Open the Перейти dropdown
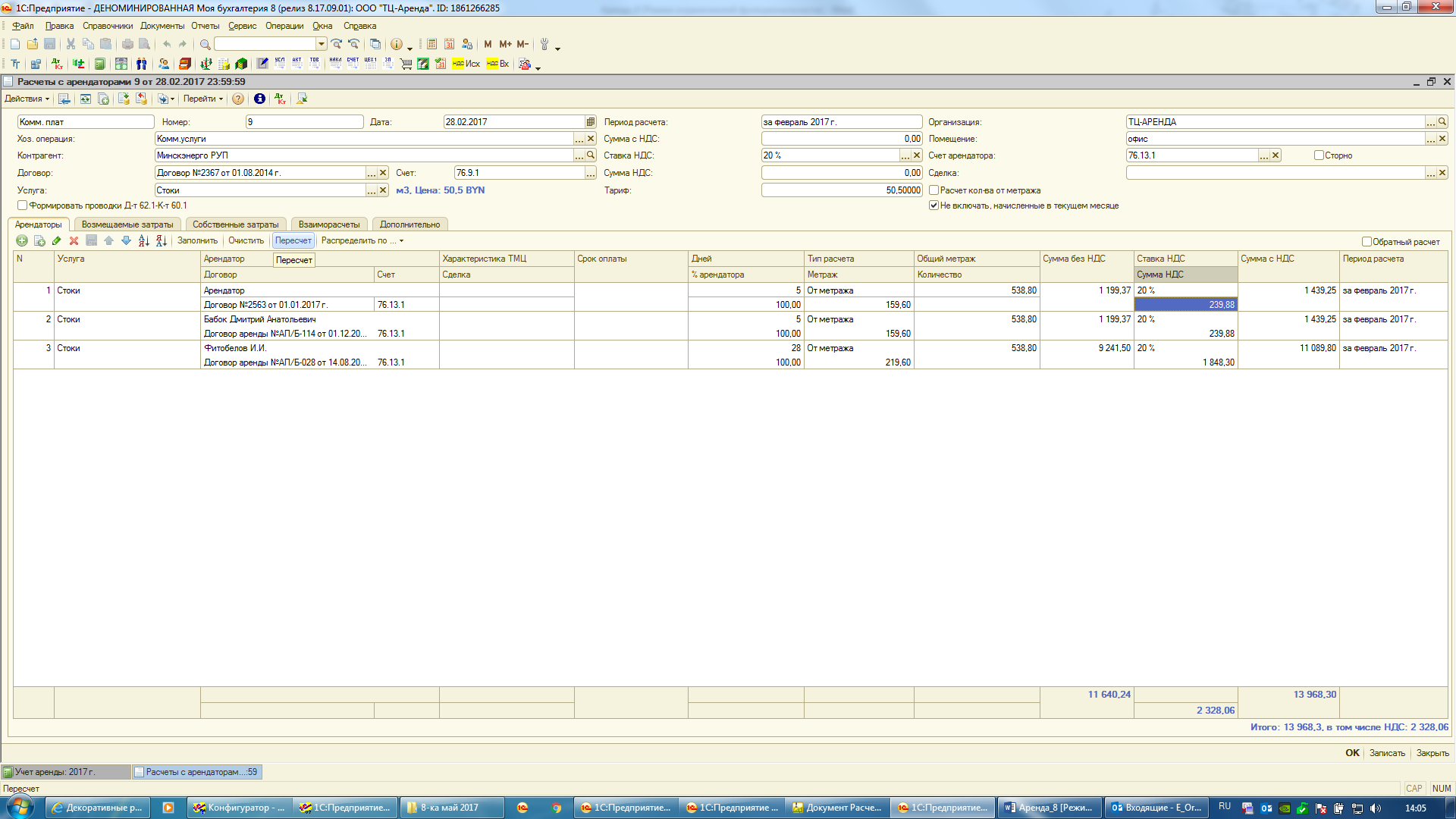The image size is (1456, 819). click(202, 99)
